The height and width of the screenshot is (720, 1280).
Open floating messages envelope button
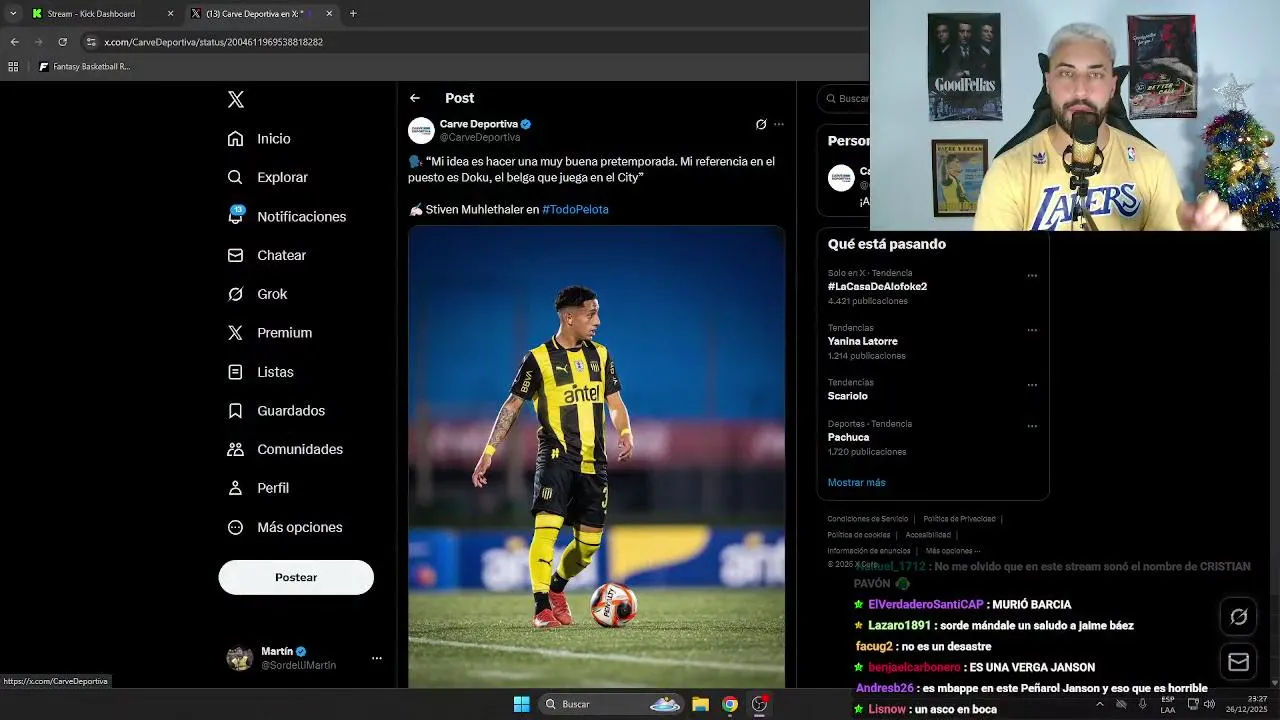point(1238,662)
